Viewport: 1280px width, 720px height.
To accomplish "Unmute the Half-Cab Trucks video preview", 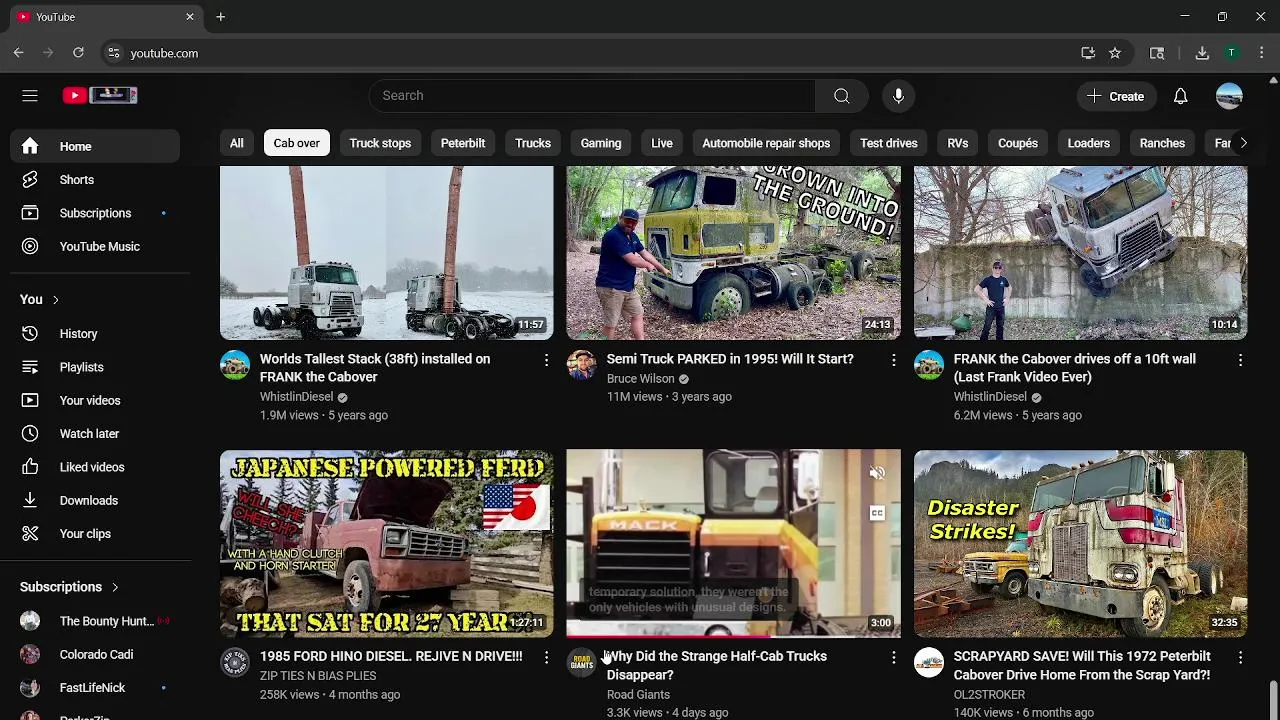I will tap(877, 473).
